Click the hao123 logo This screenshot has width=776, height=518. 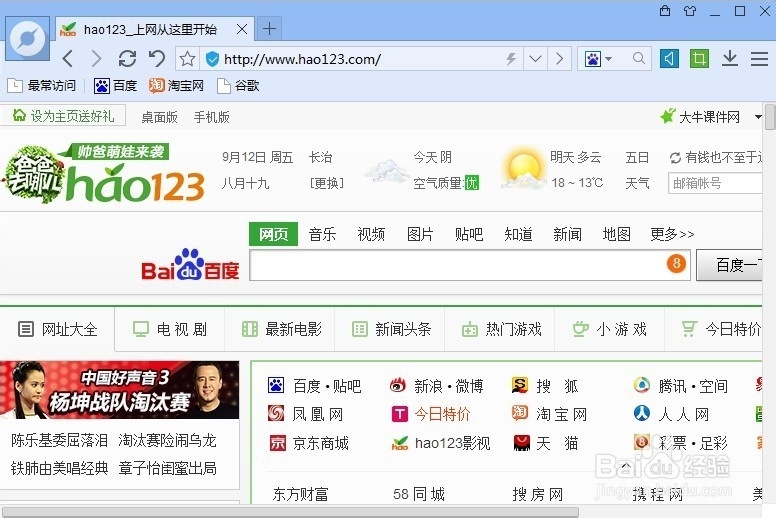pyautogui.click(x=135, y=185)
